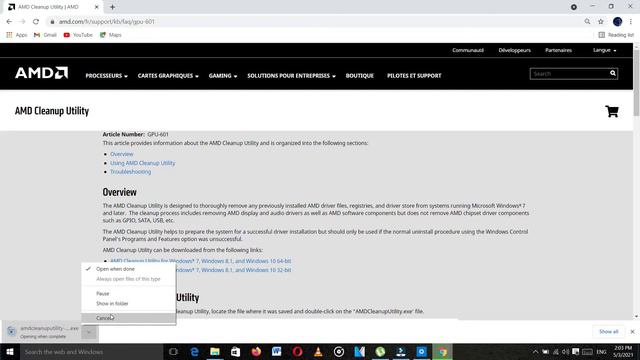Expand the CARTES GRAPHIQUES menu
The image size is (640, 360).
[x=168, y=76]
